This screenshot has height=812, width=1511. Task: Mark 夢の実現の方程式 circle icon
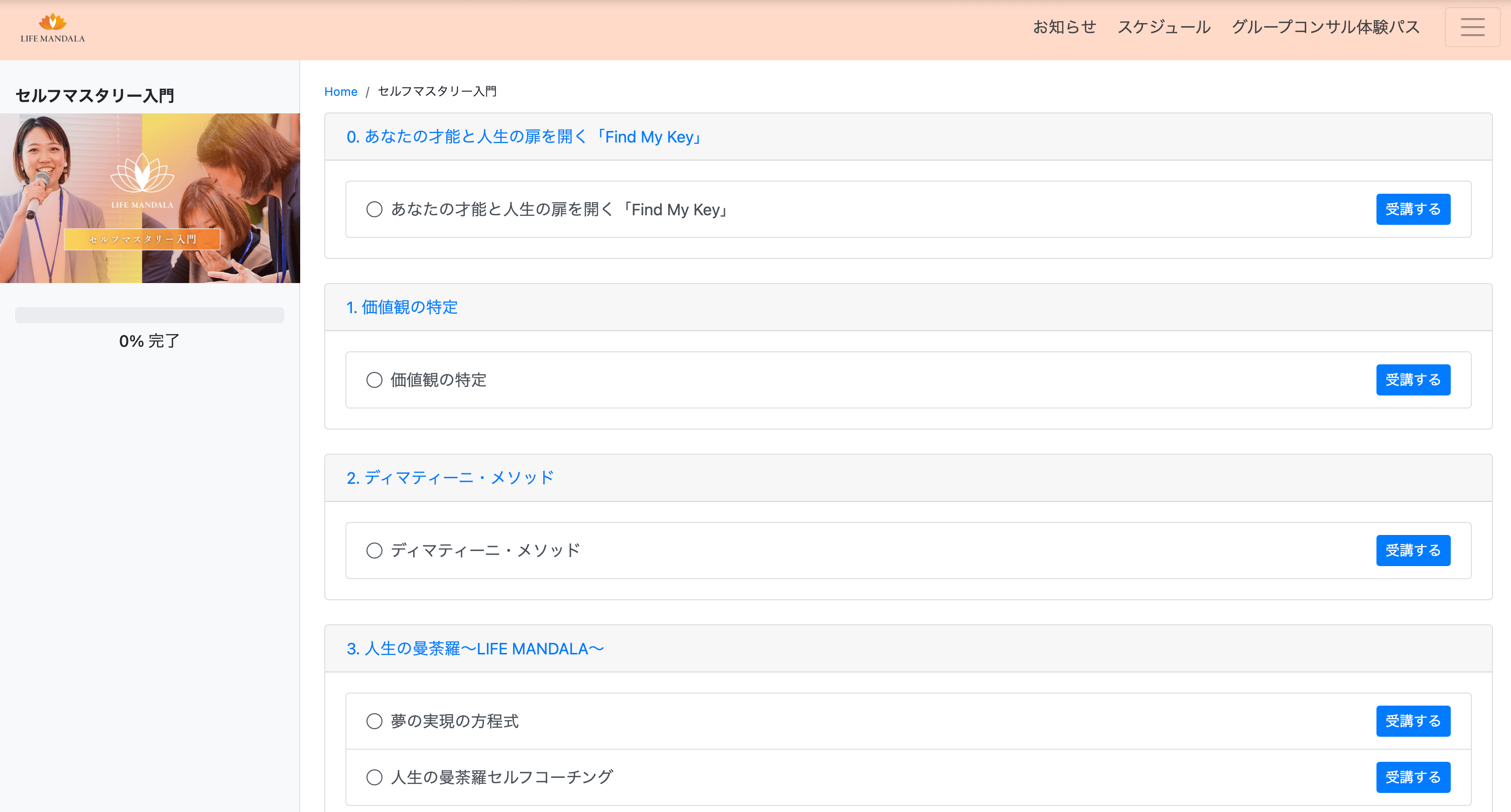tap(374, 721)
